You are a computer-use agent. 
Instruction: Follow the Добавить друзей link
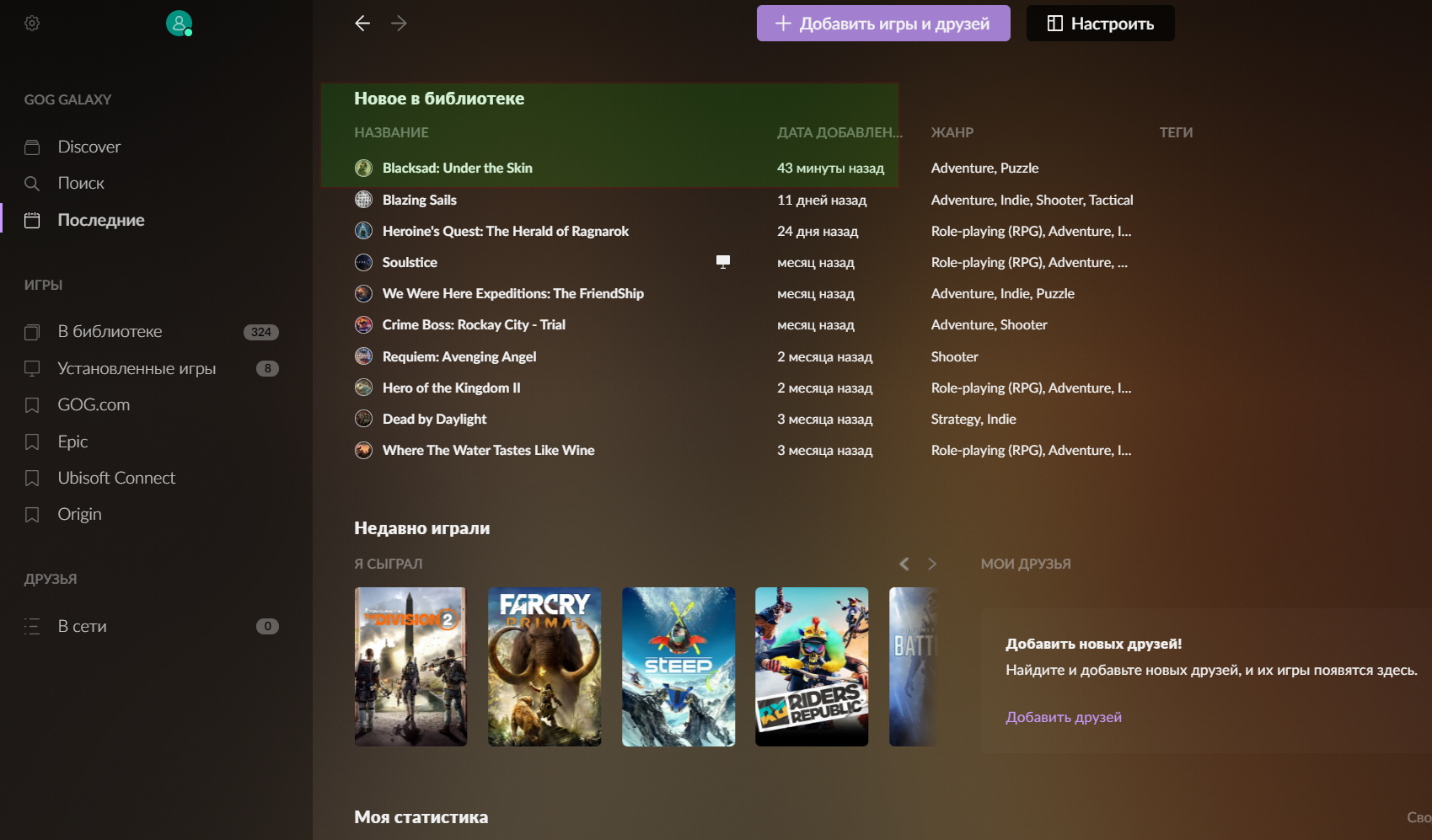coord(1064,717)
